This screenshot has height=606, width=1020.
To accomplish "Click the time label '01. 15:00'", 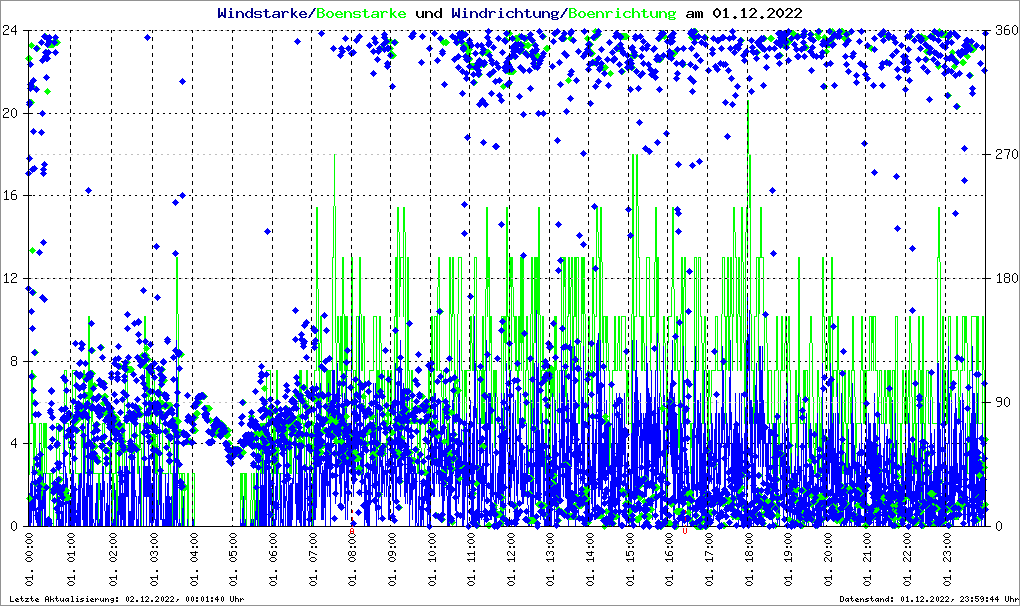I will tap(630, 559).
